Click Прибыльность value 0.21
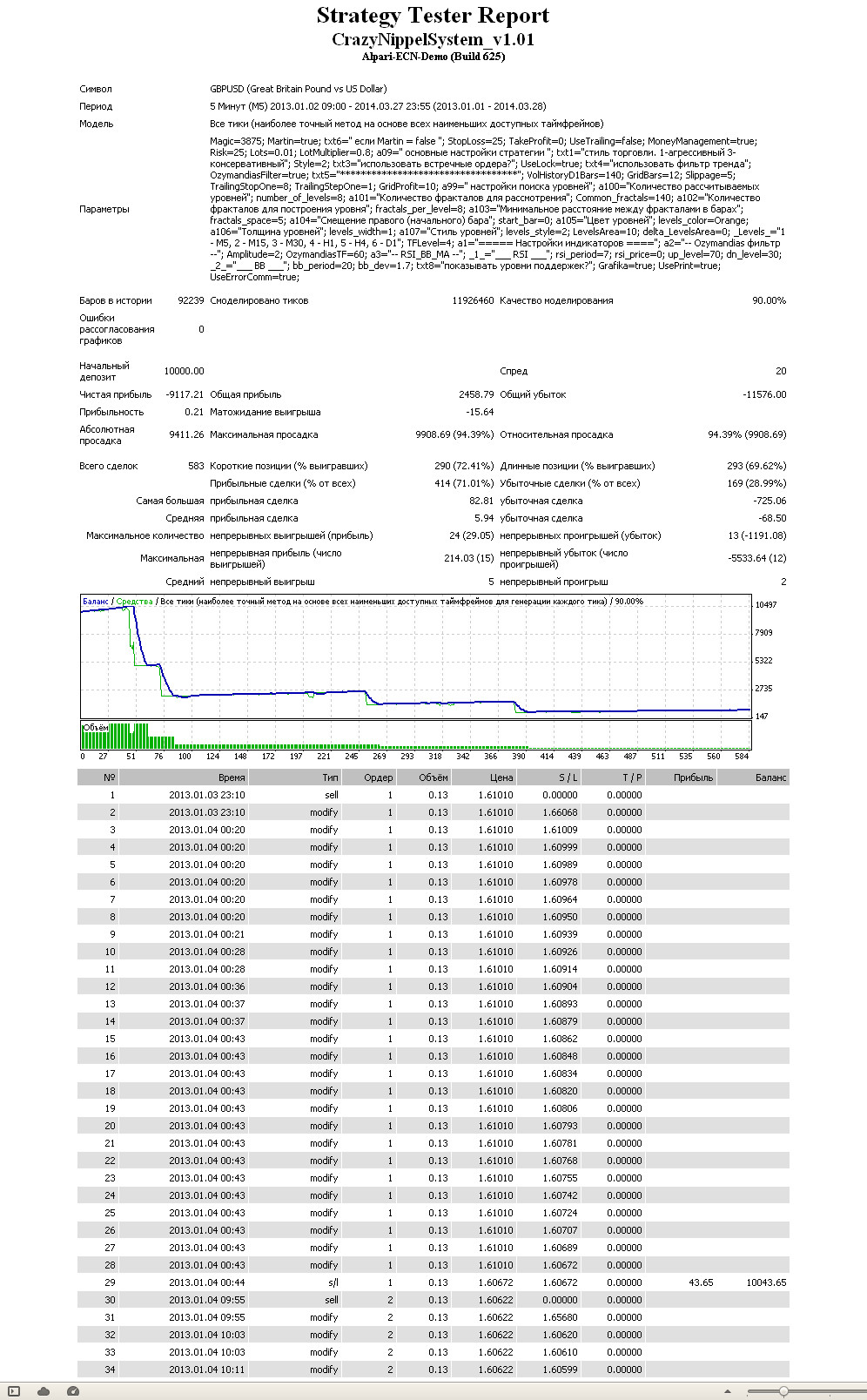Viewport: 867px width, 1400px height. coord(194,412)
